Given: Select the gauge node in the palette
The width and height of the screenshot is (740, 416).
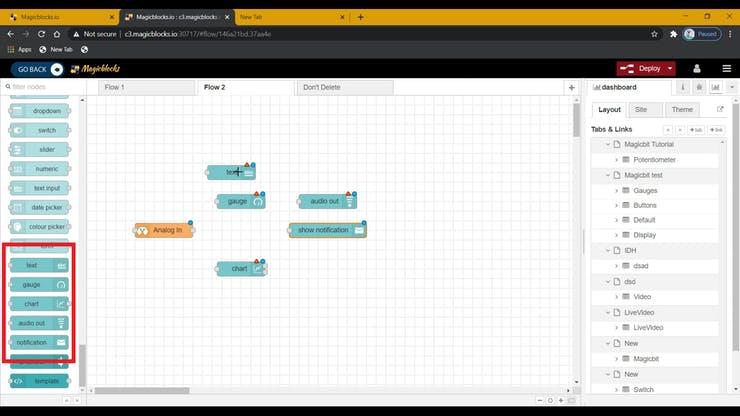Looking at the screenshot, I should [x=38, y=285].
